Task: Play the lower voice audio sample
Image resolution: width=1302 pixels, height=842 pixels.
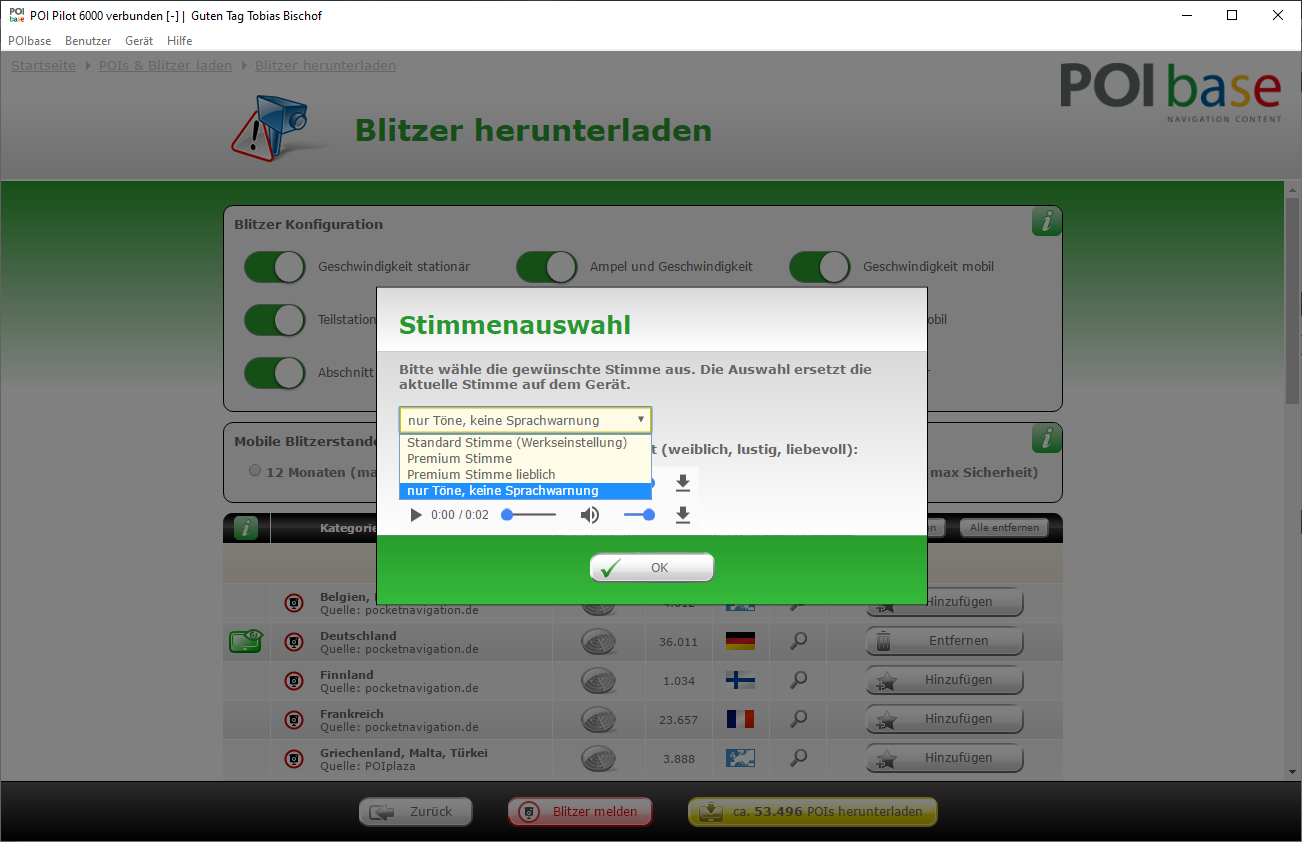Action: tap(416, 515)
